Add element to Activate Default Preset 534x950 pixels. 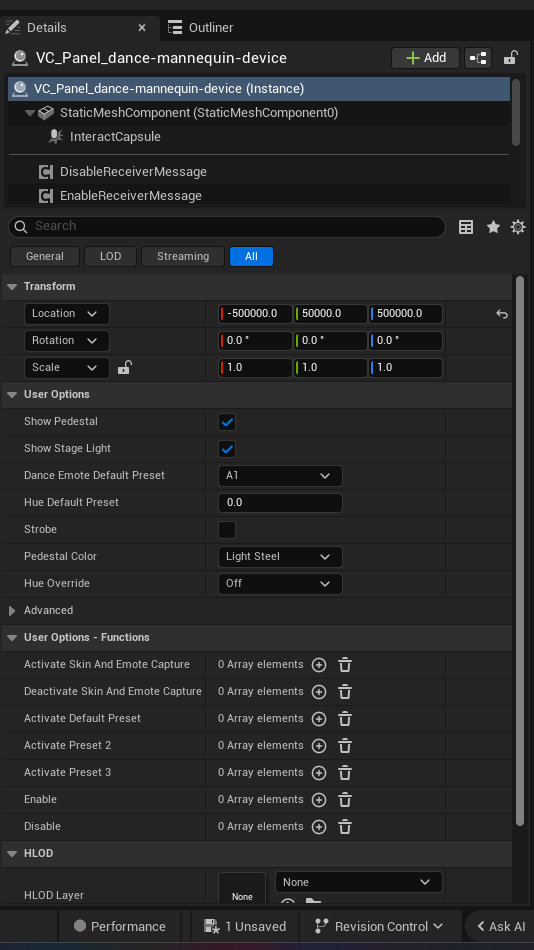coord(319,719)
